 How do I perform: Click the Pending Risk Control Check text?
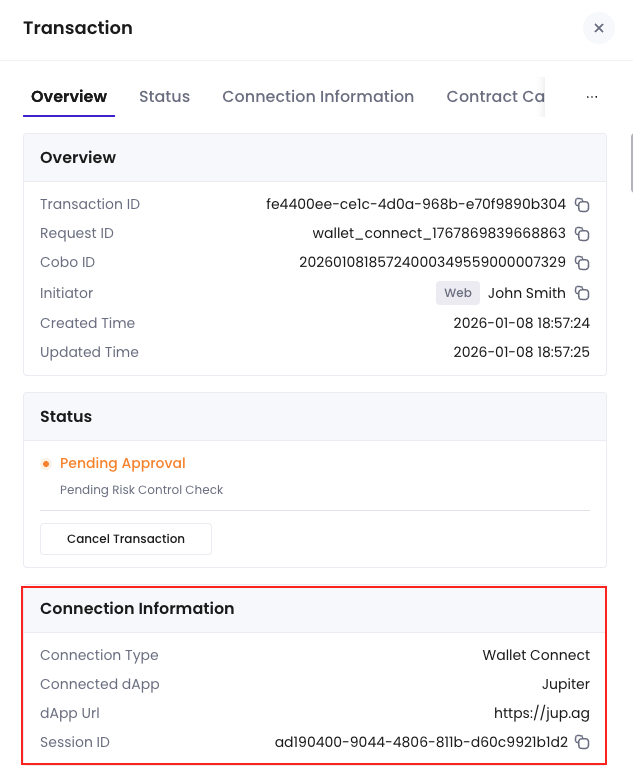pyautogui.click(x=141, y=490)
